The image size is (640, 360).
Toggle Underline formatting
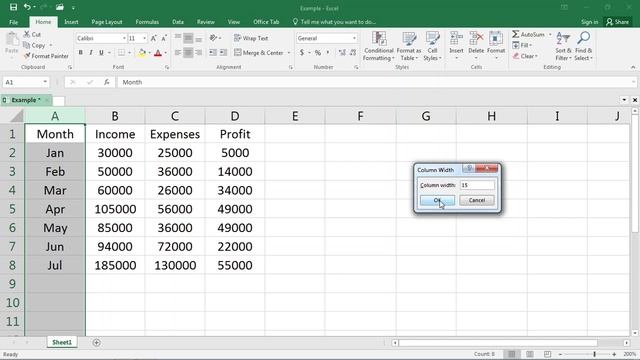[x=101, y=53]
